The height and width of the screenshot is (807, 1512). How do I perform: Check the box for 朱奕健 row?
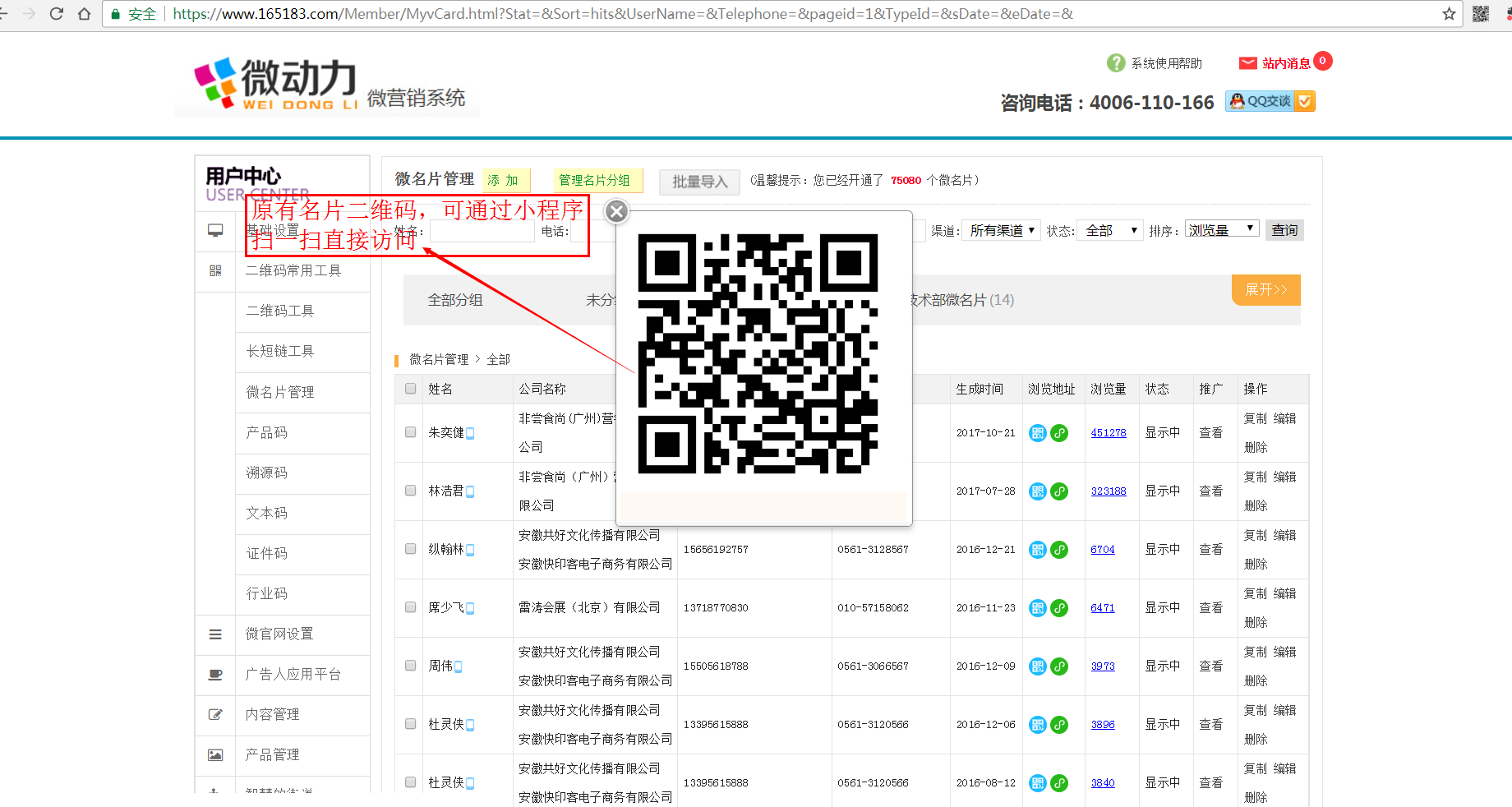(x=411, y=432)
